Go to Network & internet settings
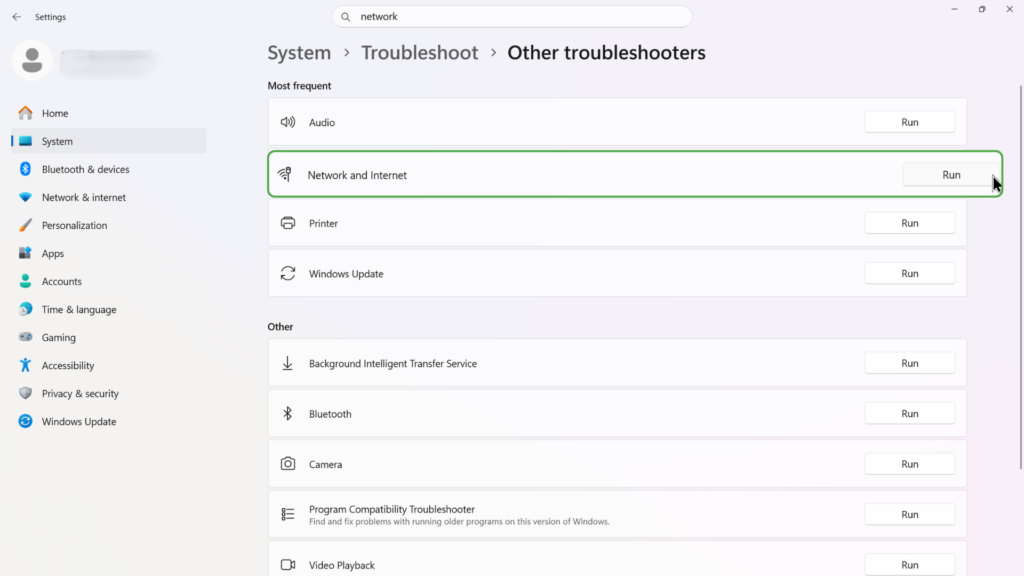 pyautogui.click(x=108, y=197)
